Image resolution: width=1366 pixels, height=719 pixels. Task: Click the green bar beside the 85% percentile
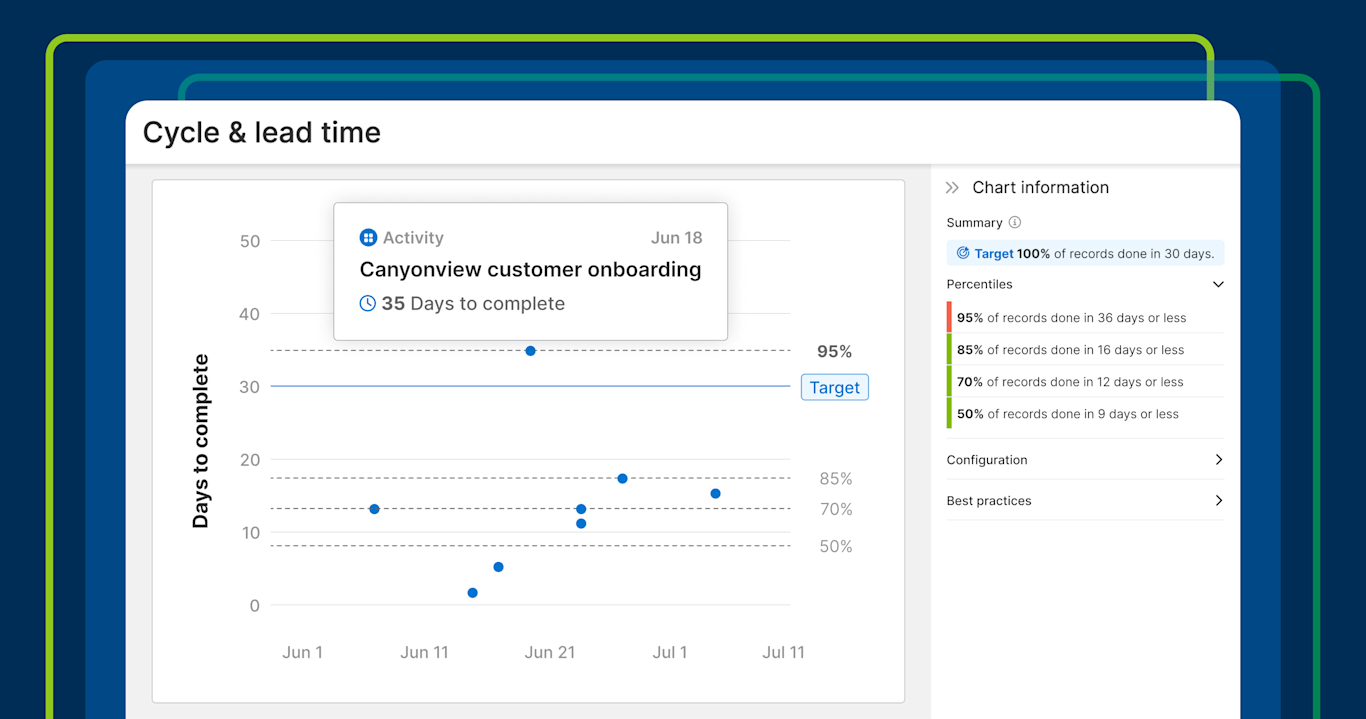coord(949,348)
